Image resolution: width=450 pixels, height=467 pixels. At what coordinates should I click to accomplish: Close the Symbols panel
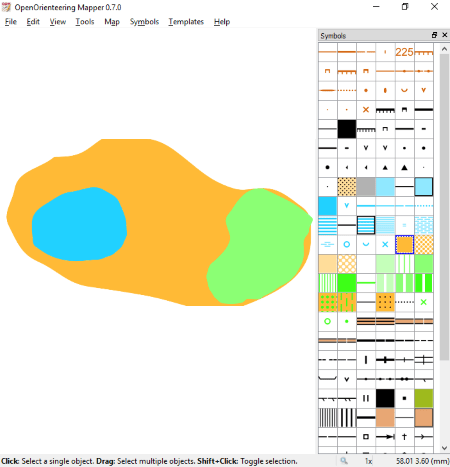445,35
